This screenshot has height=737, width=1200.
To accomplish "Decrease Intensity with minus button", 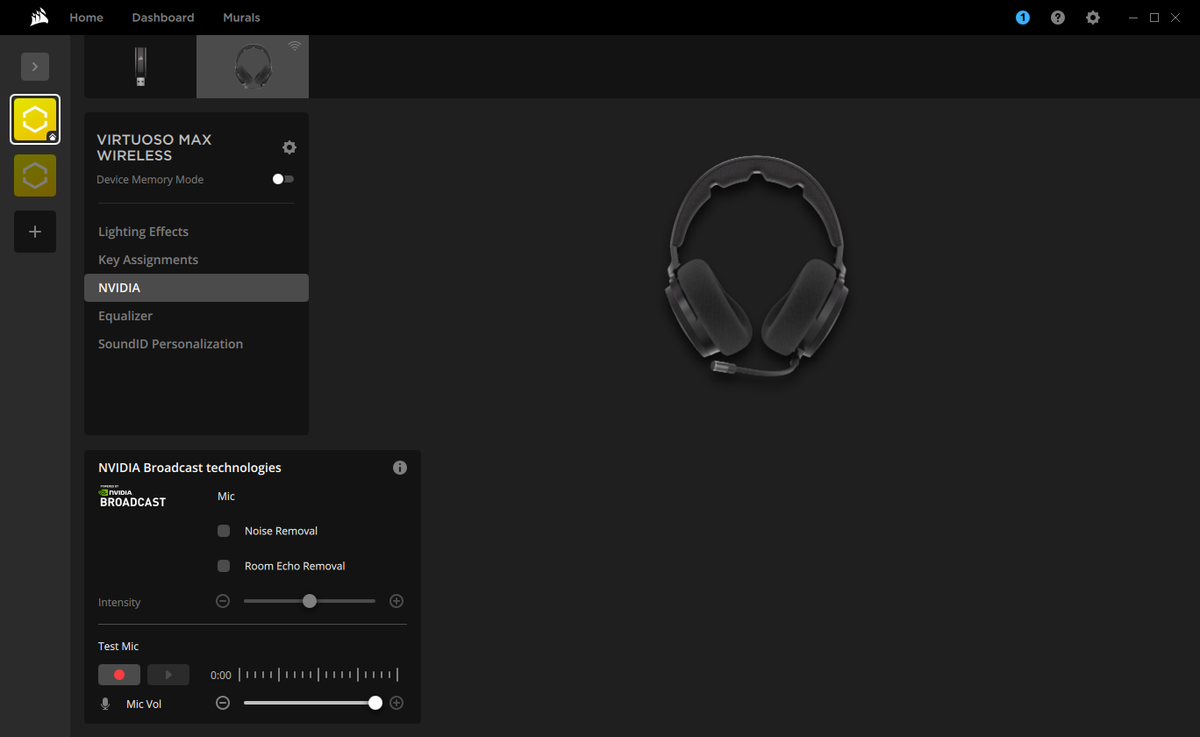I will click(x=223, y=601).
